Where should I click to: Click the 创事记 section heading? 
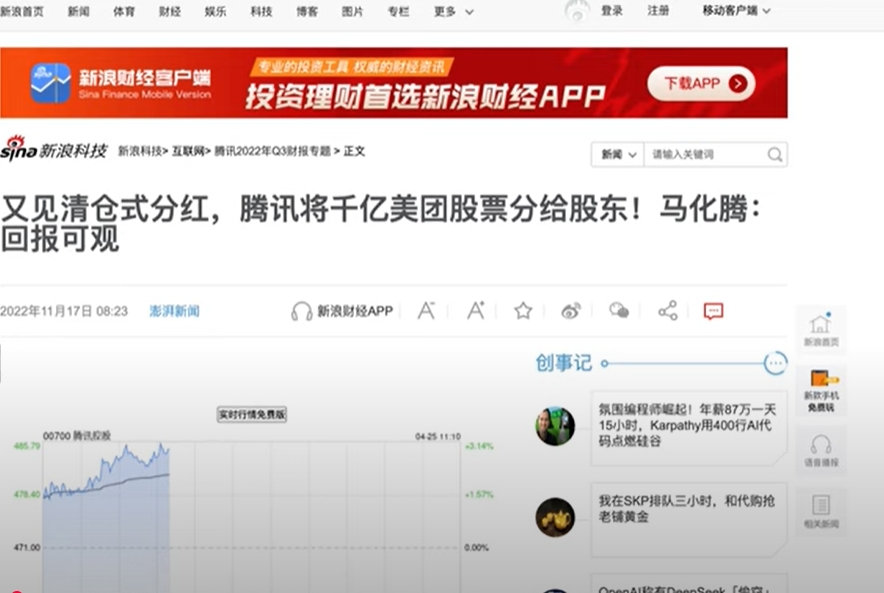[x=563, y=363]
